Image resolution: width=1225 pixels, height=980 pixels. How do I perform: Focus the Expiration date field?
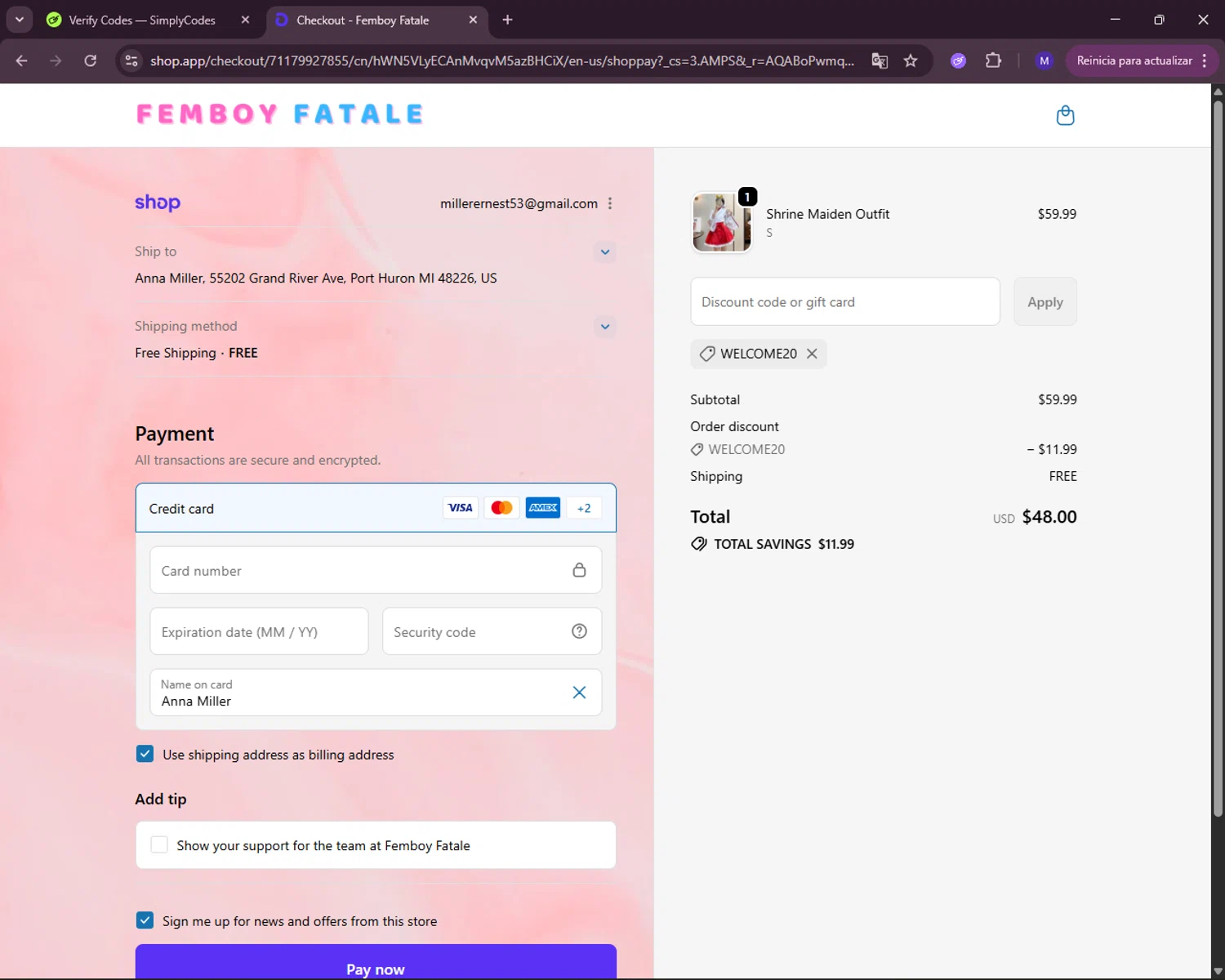(259, 631)
